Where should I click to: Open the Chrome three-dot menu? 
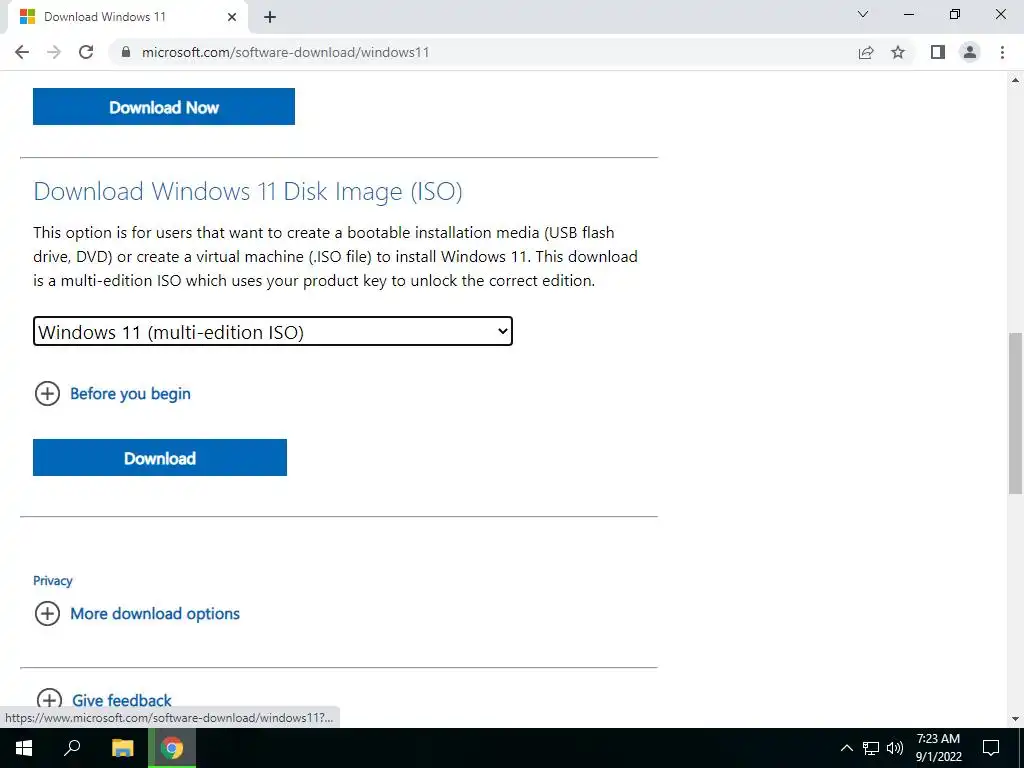[1002, 52]
